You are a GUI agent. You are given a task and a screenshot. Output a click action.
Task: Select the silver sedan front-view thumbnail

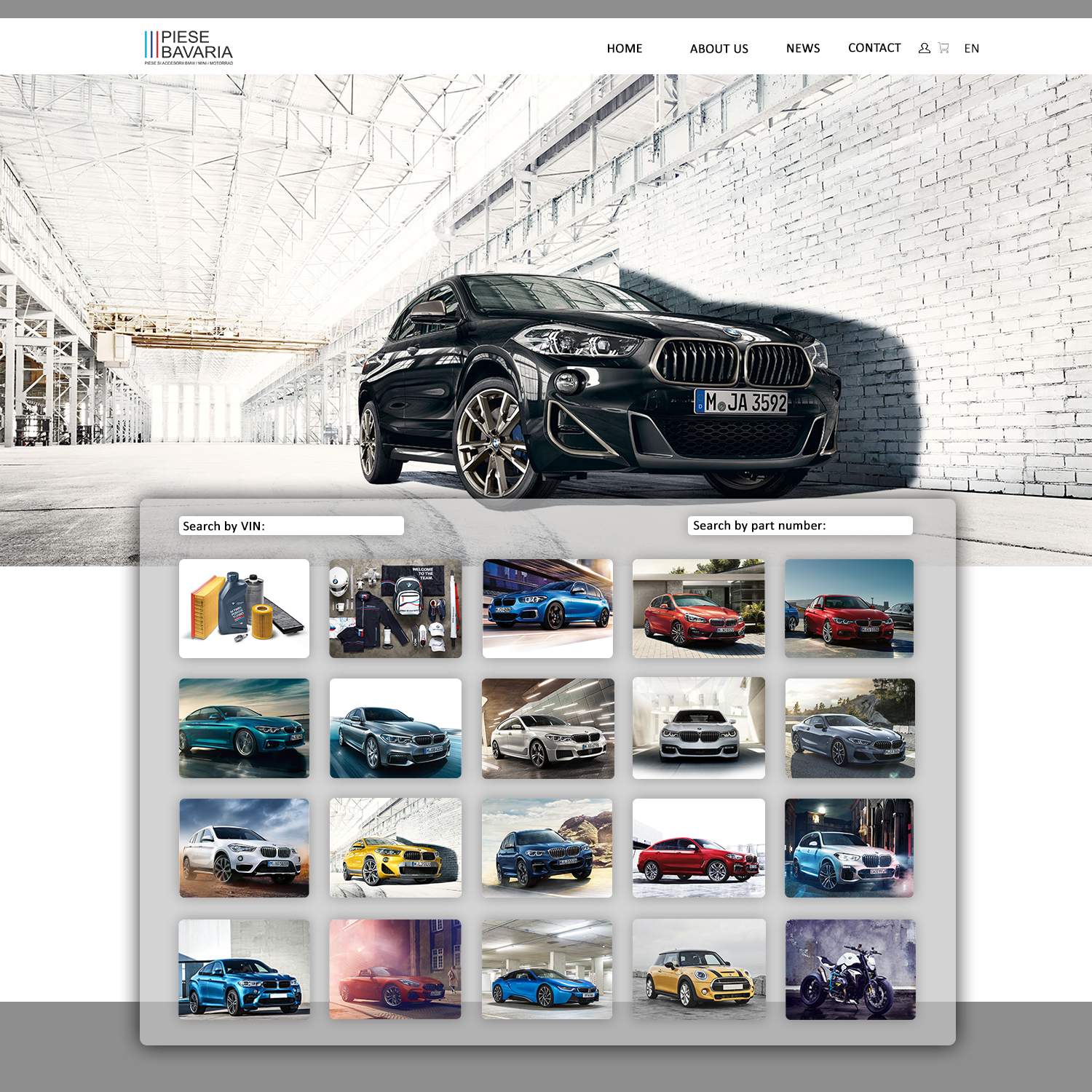699,728
